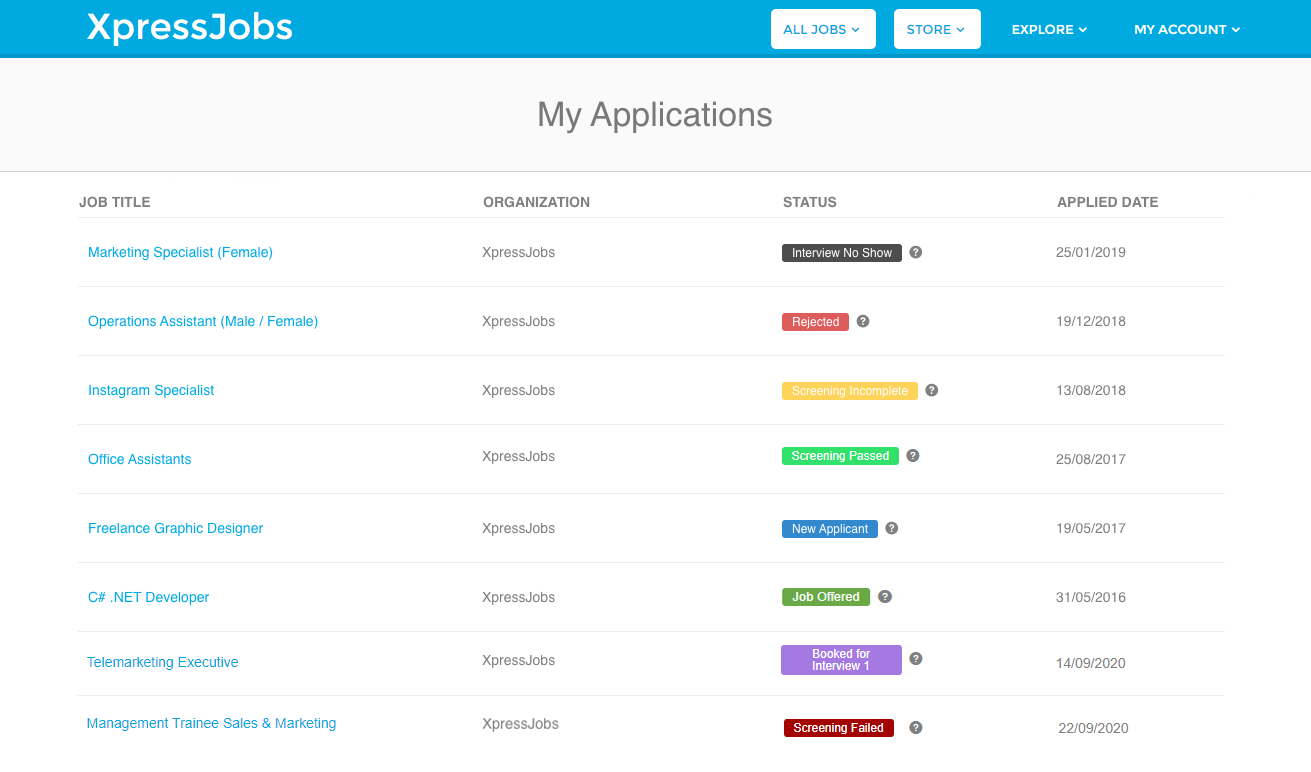This screenshot has width=1311, height=772.
Task: Select the applied date 25/01/2019
Action: click(1091, 252)
